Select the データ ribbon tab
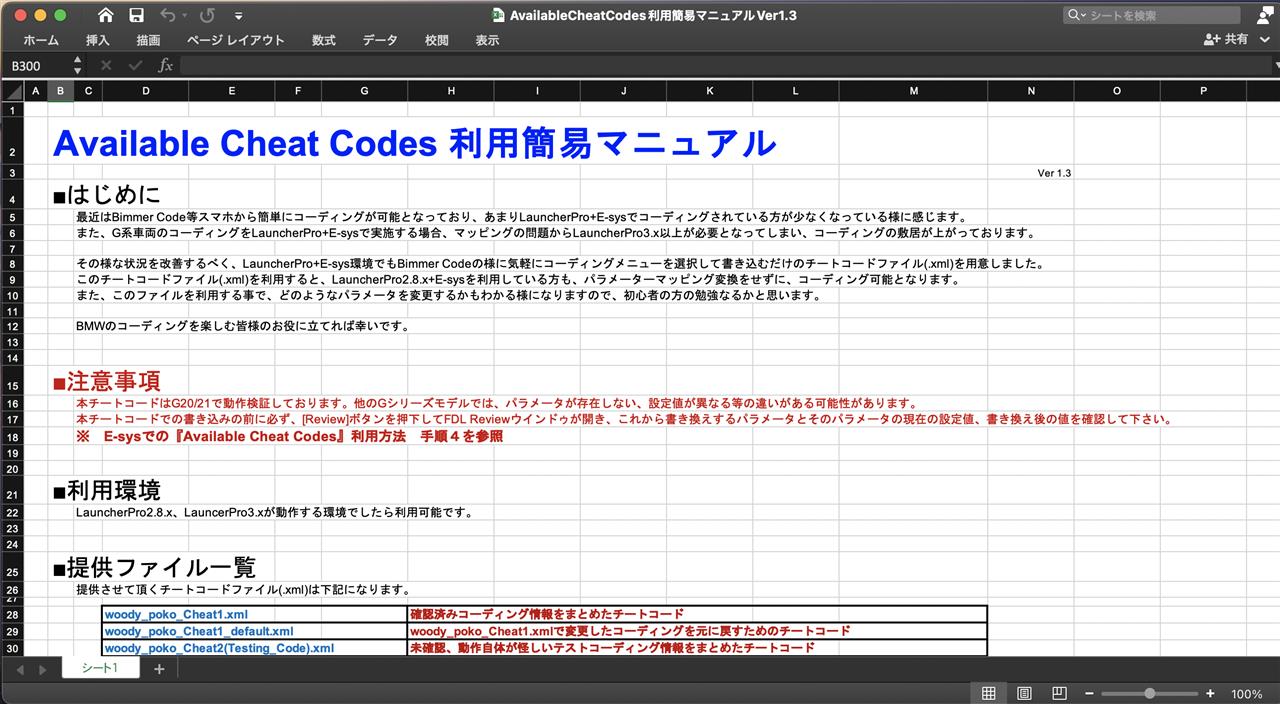1280x704 pixels. (380, 40)
